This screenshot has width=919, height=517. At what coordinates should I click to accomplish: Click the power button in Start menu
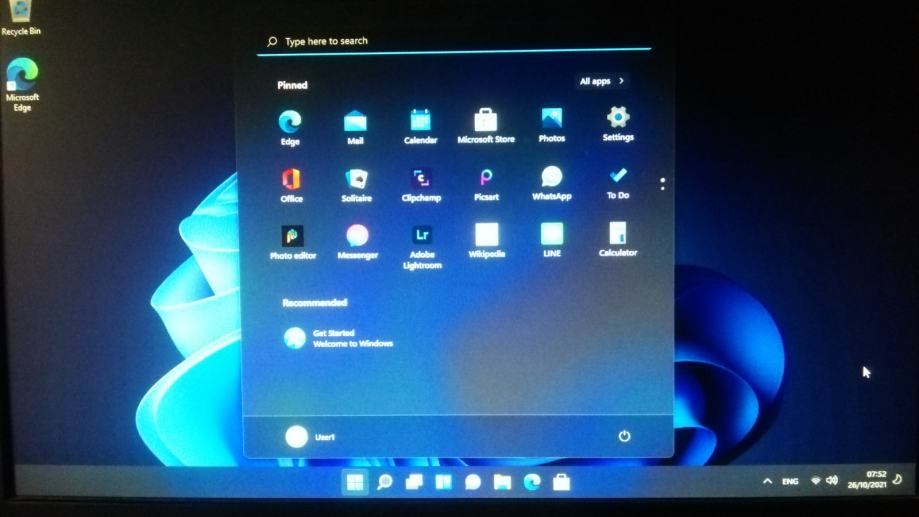tap(624, 436)
